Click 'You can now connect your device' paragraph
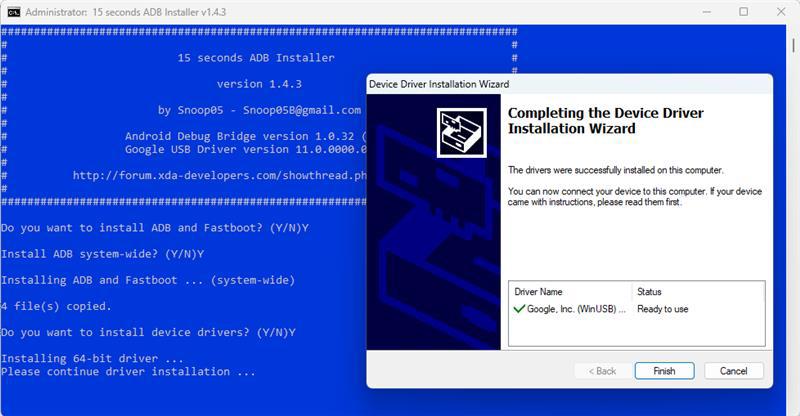 635,197
